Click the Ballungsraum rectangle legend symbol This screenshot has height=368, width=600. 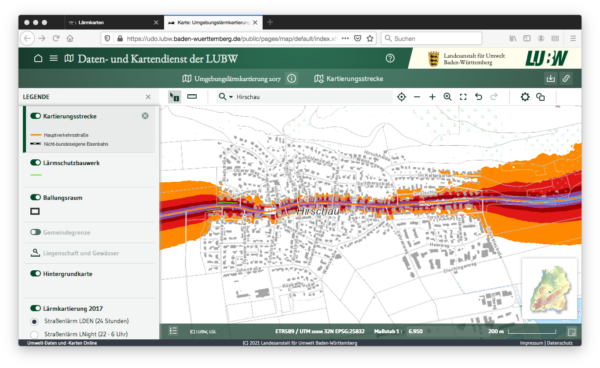(35, 211)
